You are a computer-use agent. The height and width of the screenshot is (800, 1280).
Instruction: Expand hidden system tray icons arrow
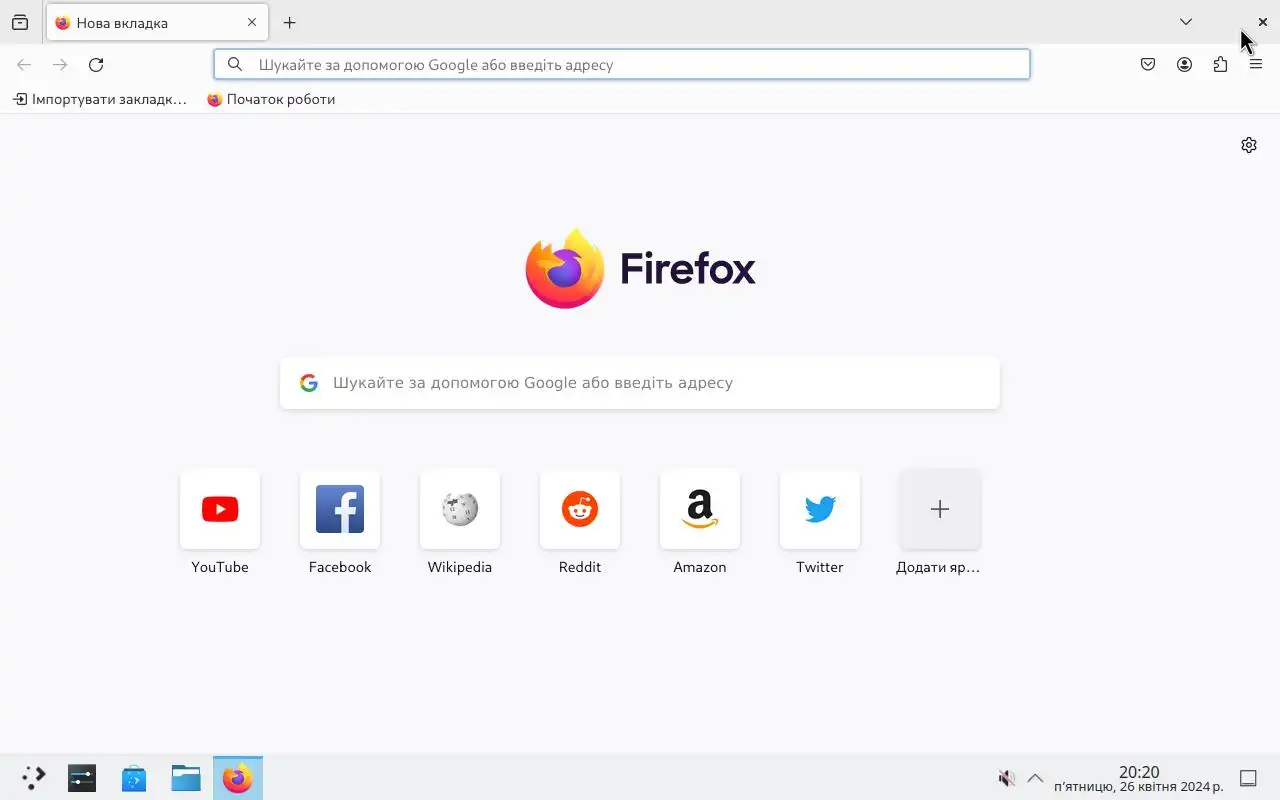(x=1035, y=778)
